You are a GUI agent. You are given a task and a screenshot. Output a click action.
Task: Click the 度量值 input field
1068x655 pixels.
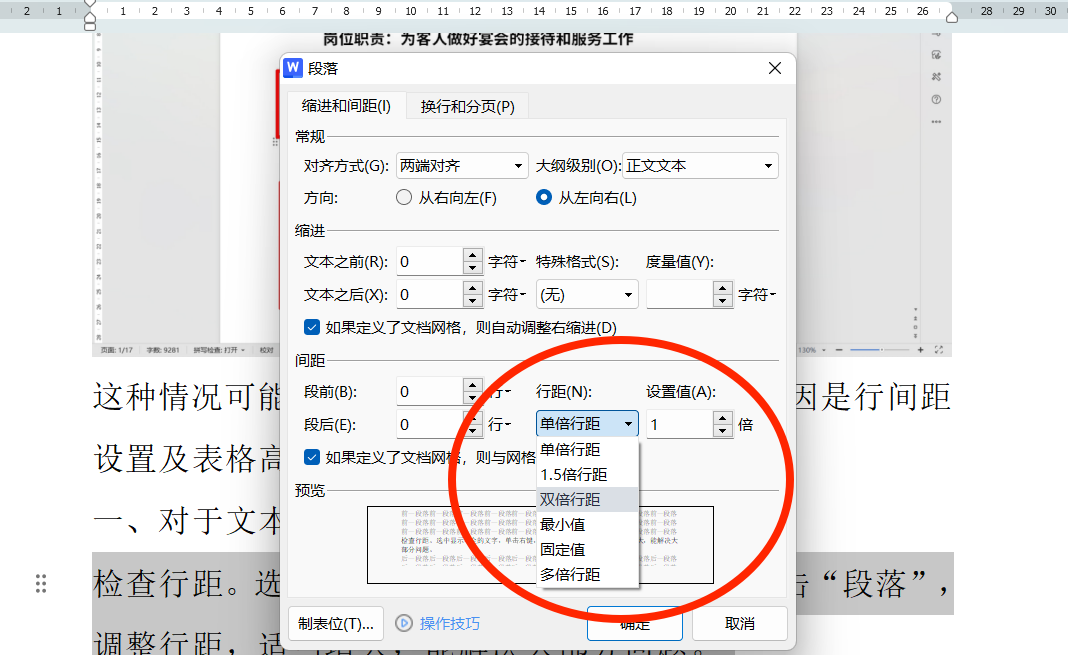tap(680, 295)
